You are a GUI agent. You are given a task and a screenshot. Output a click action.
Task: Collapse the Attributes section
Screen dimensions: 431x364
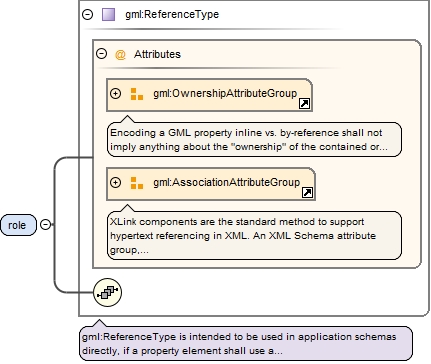pos(101,54)
